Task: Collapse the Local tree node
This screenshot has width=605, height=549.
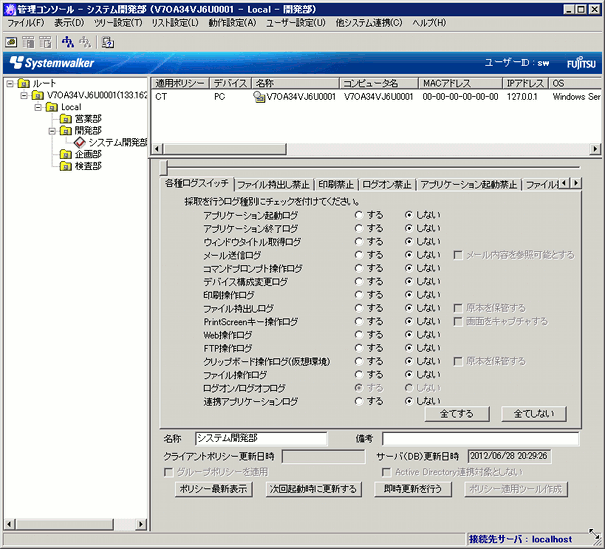Action: 38,107
